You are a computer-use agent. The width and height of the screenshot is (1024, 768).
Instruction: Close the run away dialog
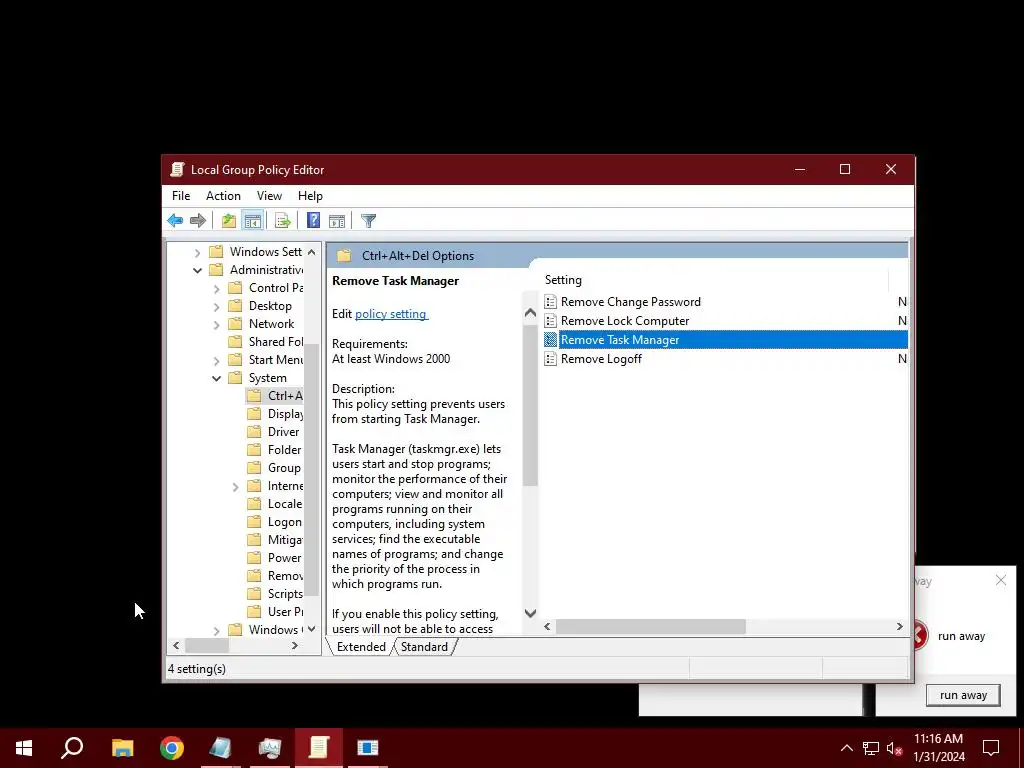tap(1000, 580)
